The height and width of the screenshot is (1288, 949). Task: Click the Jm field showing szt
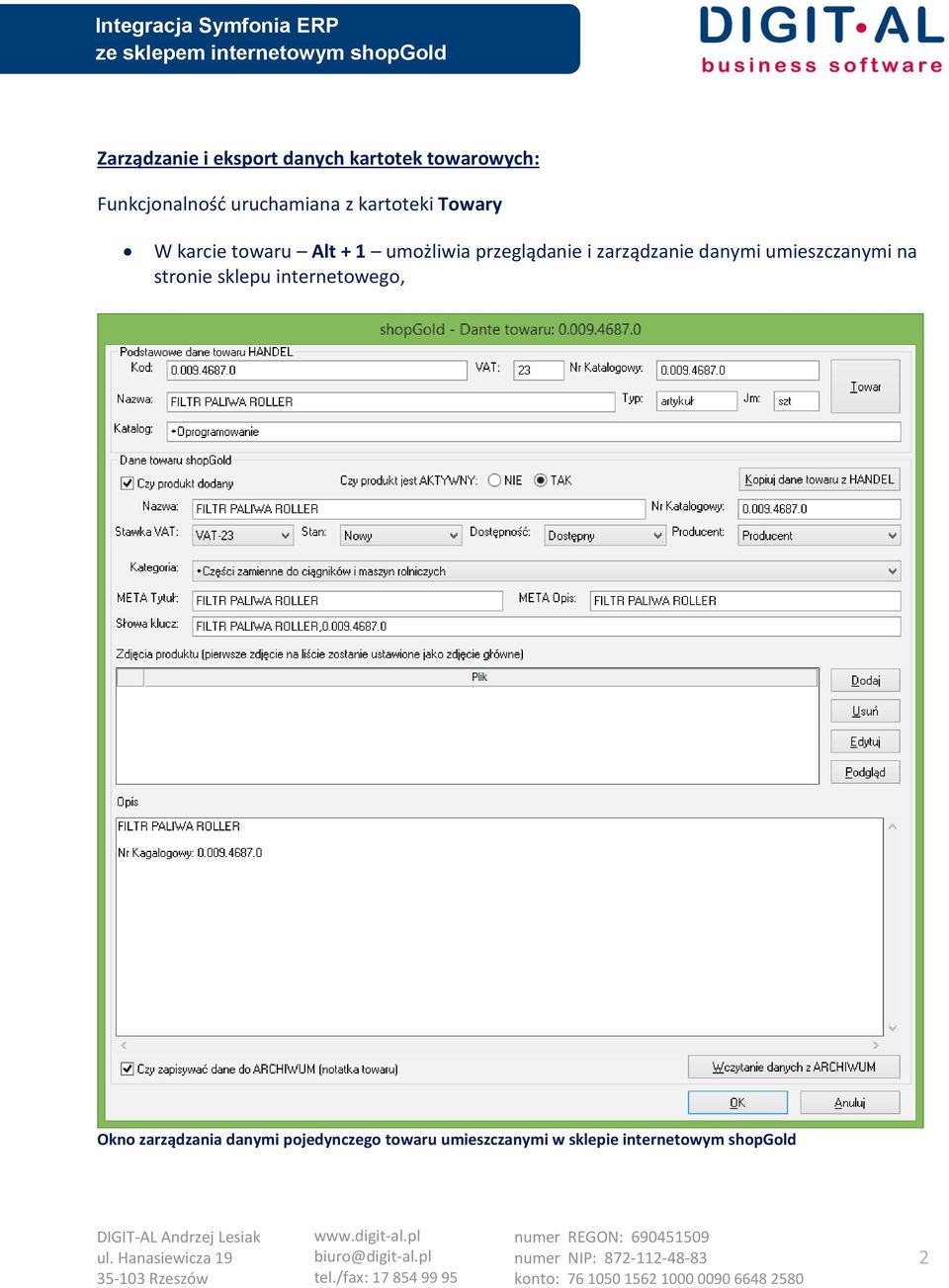click(797, 400)
